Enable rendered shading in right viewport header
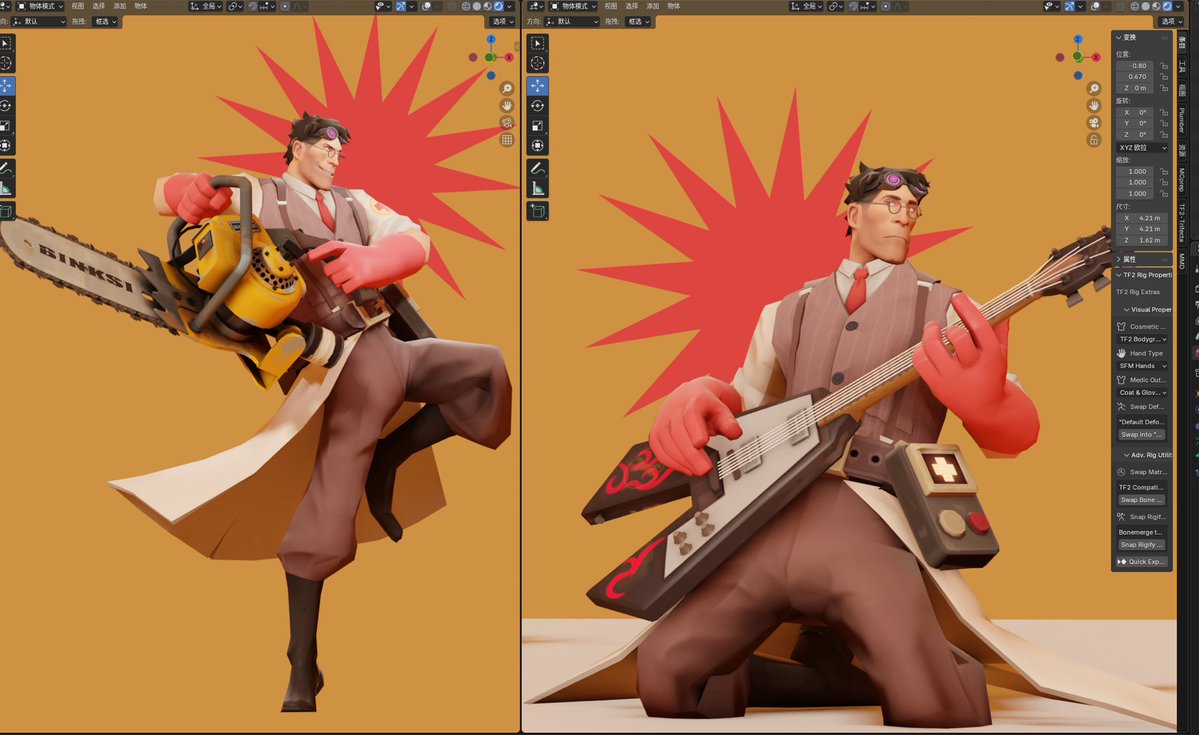Screen dimensions: 1199x735 click(x=1167, y=6)
